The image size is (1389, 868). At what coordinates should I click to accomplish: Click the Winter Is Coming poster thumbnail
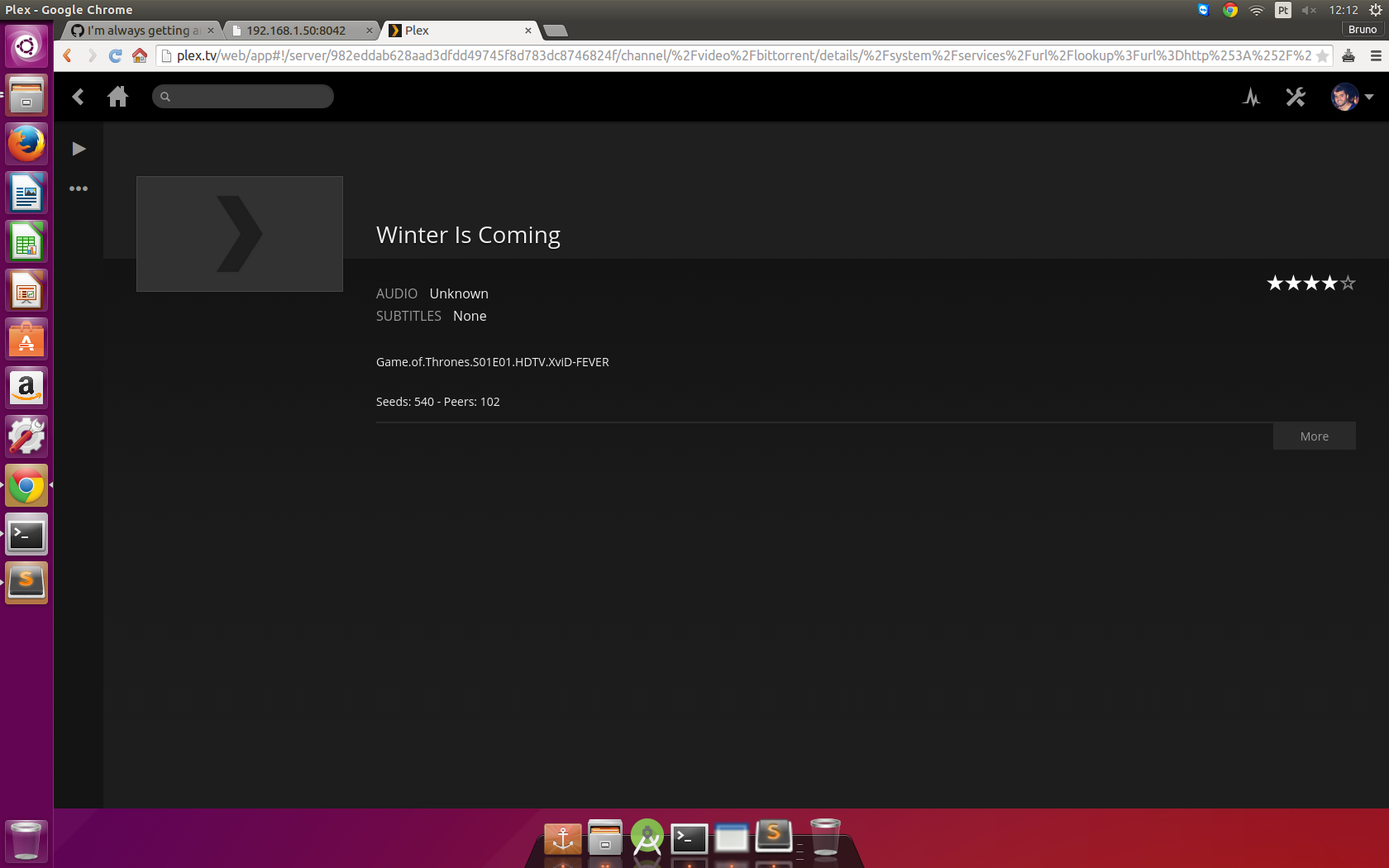[x=240, y=234]
